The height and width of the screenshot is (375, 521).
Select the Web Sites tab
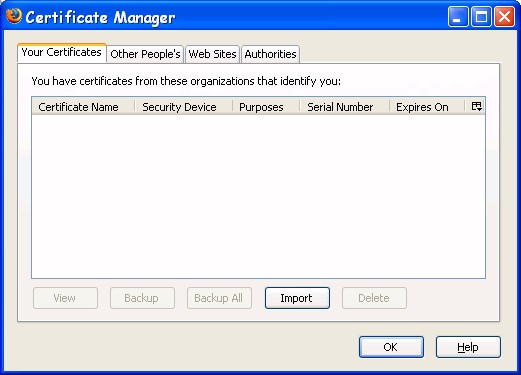pos(212,54)
